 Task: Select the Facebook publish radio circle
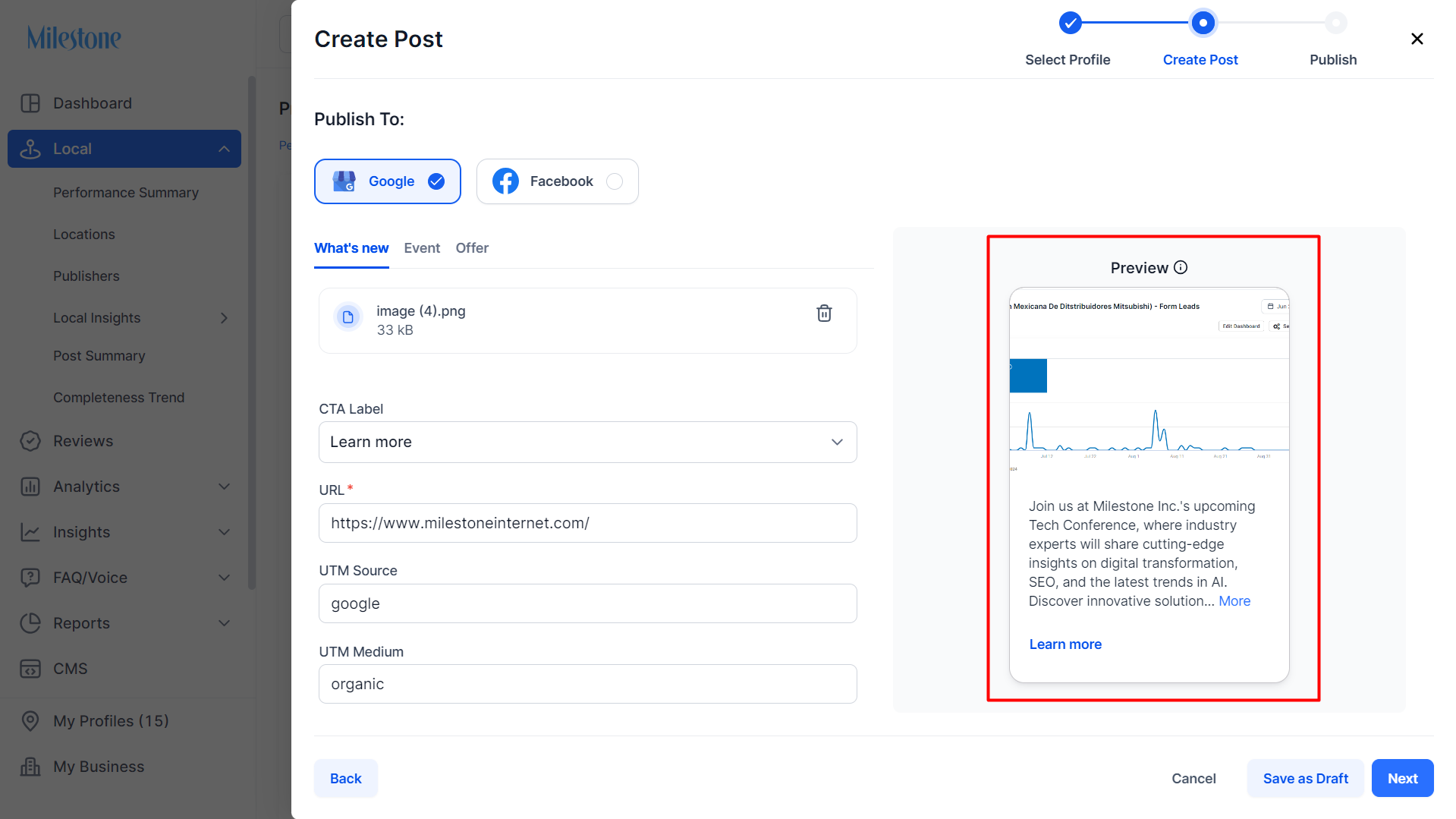[615, 181]
